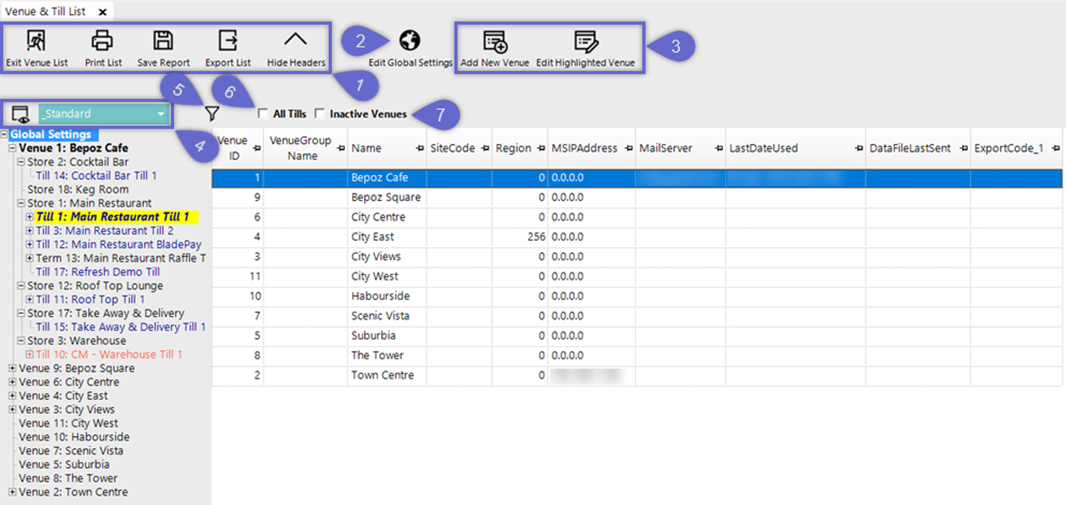The image size is (1066, 505).
Task: Open Edit Global Settings globe icon
Action: coord(409,41)
